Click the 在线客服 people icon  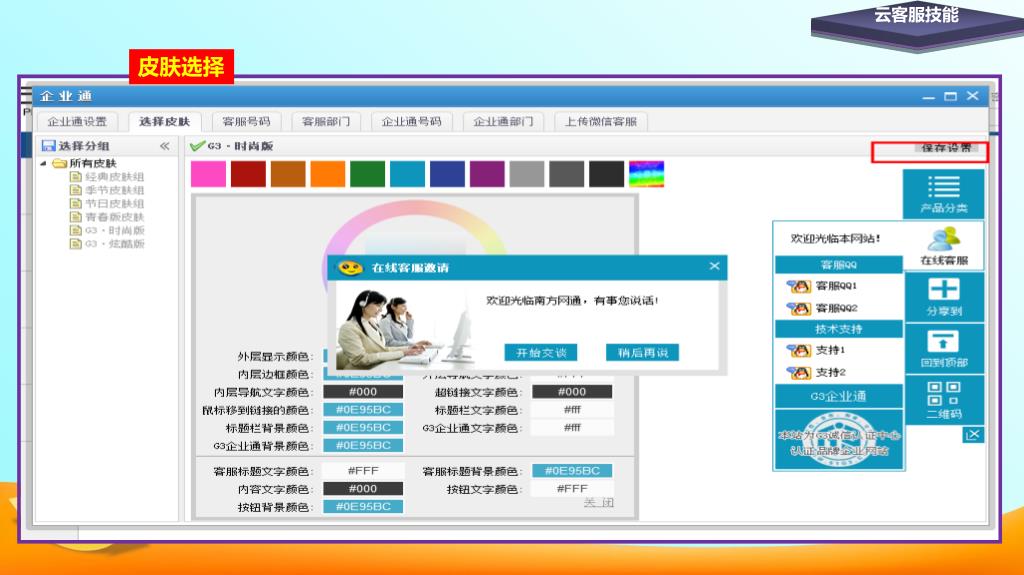tap(944, 239)
